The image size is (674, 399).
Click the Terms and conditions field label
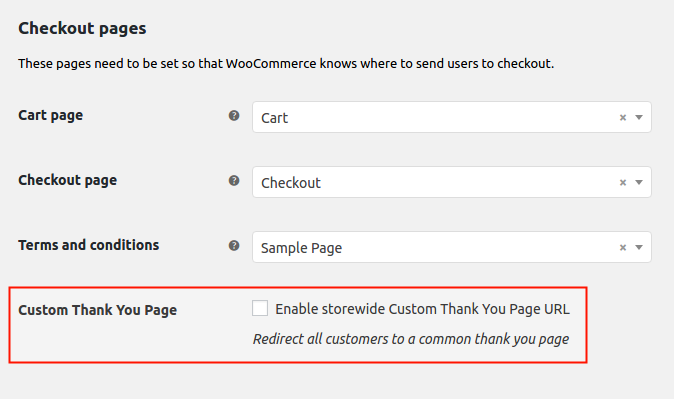tap(89, 245)
